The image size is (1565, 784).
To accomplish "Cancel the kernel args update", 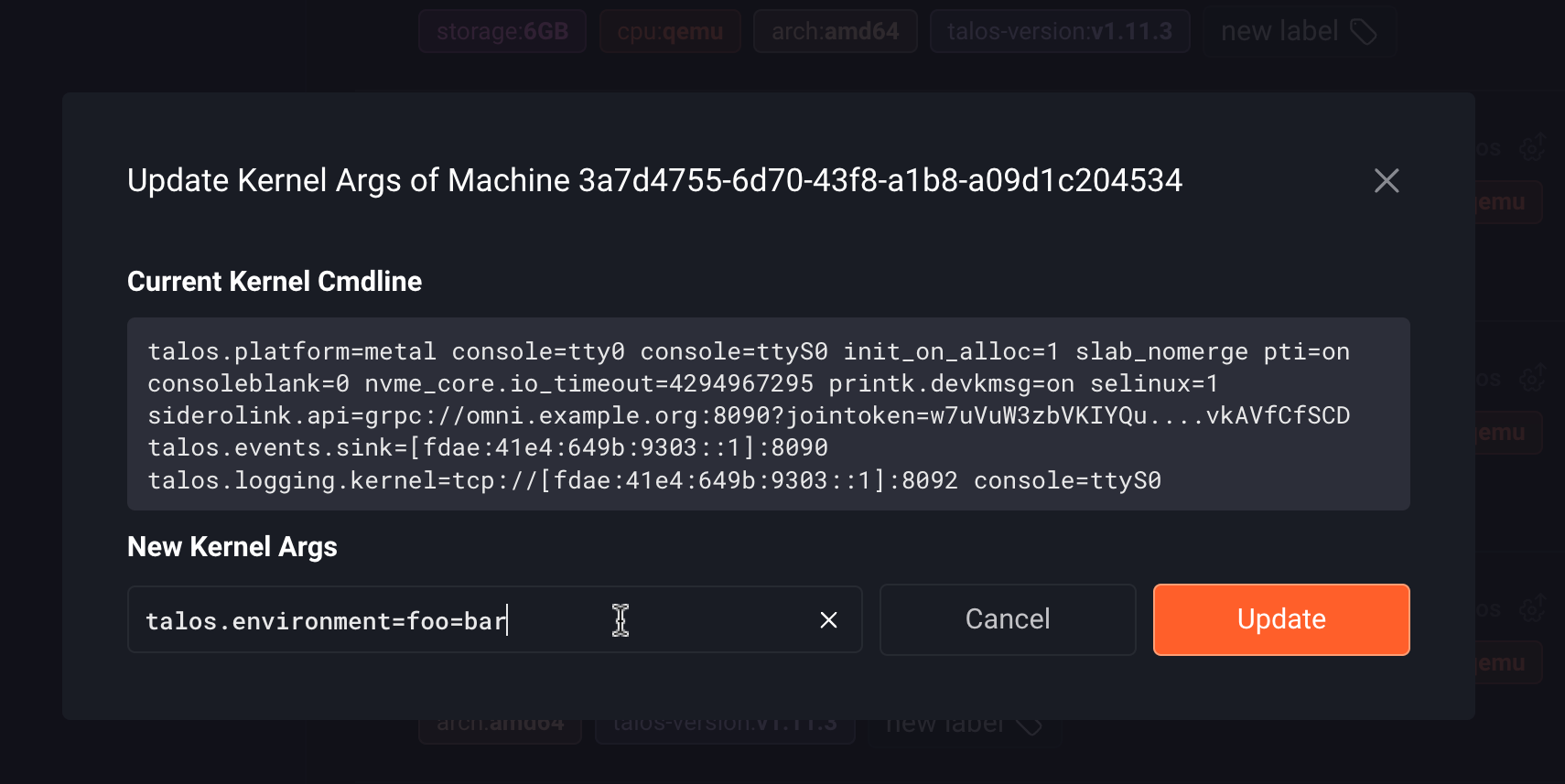I will coord(1008,619).
